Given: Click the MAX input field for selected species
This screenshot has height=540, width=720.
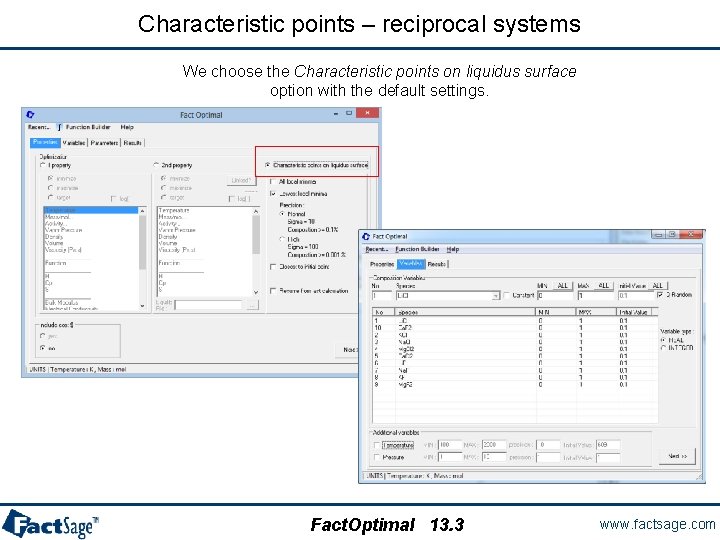Looking at the screenshot, I should (x=596, y=296).
